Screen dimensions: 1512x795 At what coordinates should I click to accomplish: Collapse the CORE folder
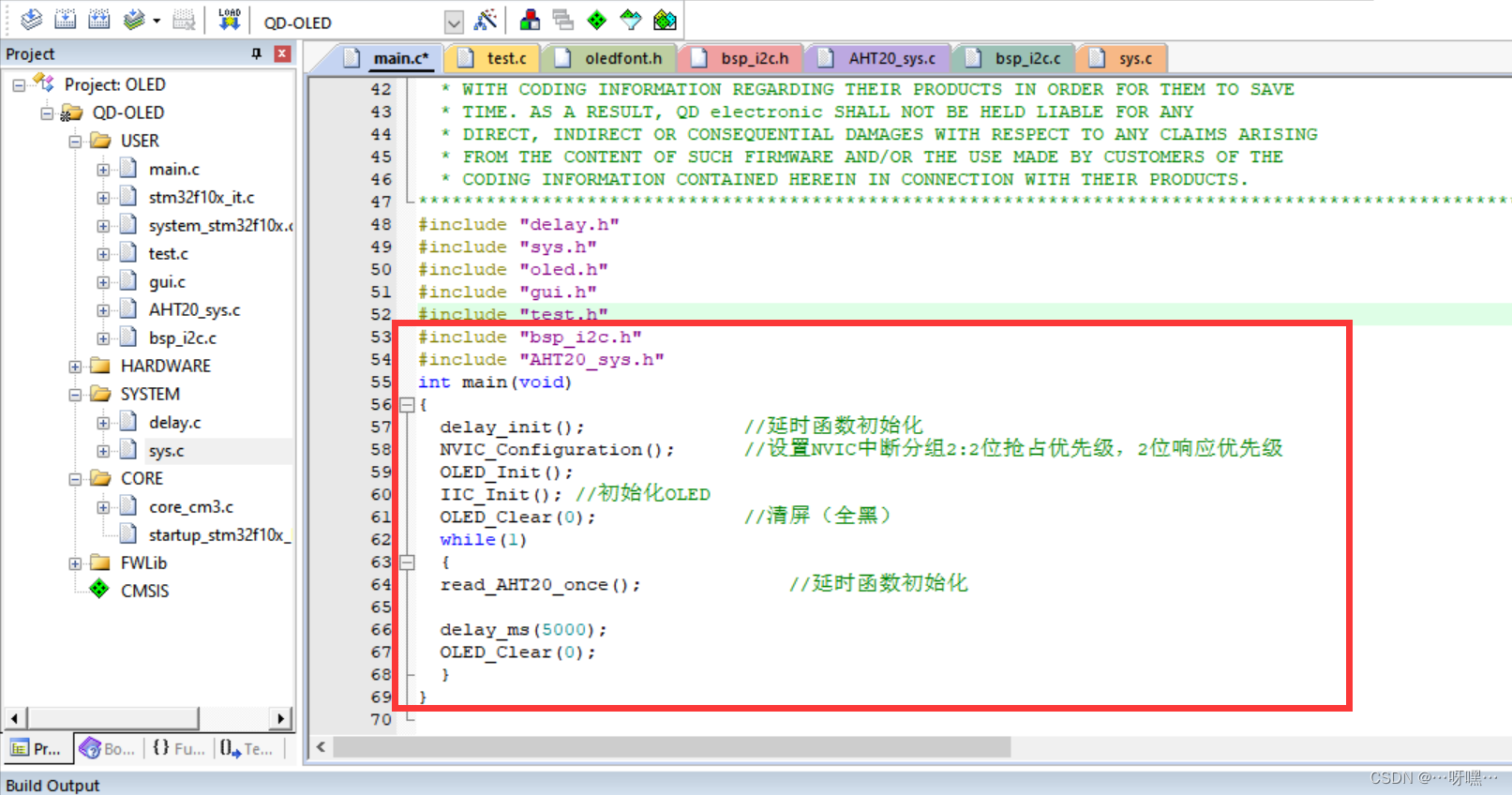tap(75, 479)
